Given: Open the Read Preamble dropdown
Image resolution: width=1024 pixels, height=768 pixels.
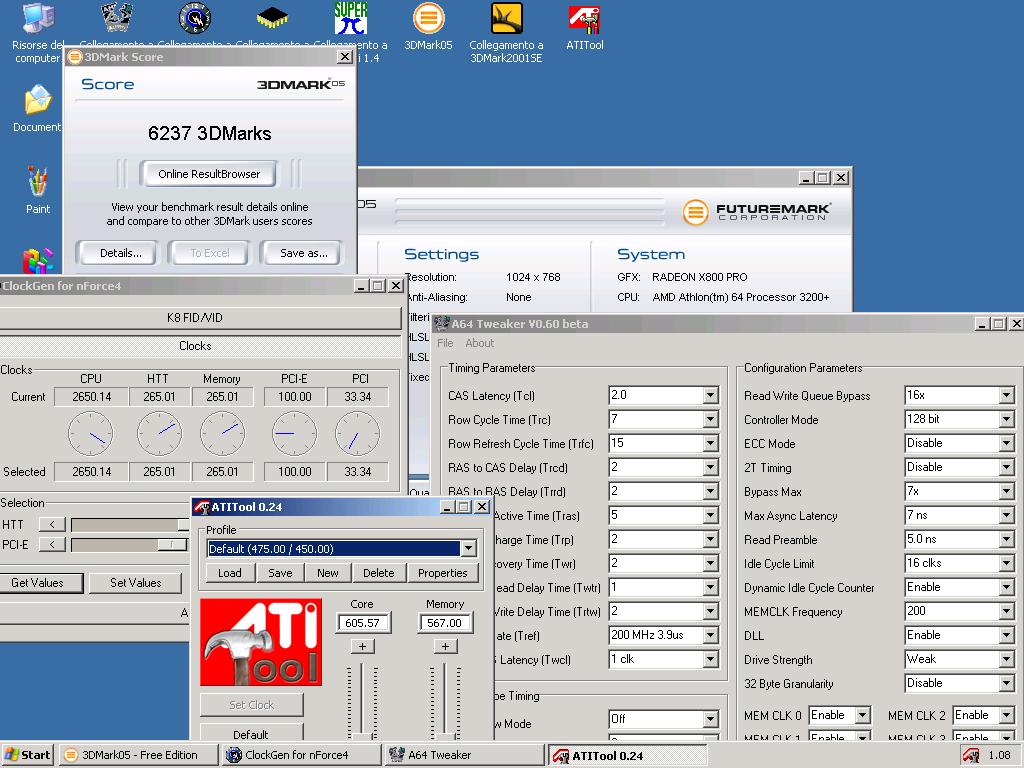Looking at the screenshot, I should point(1006,539).
